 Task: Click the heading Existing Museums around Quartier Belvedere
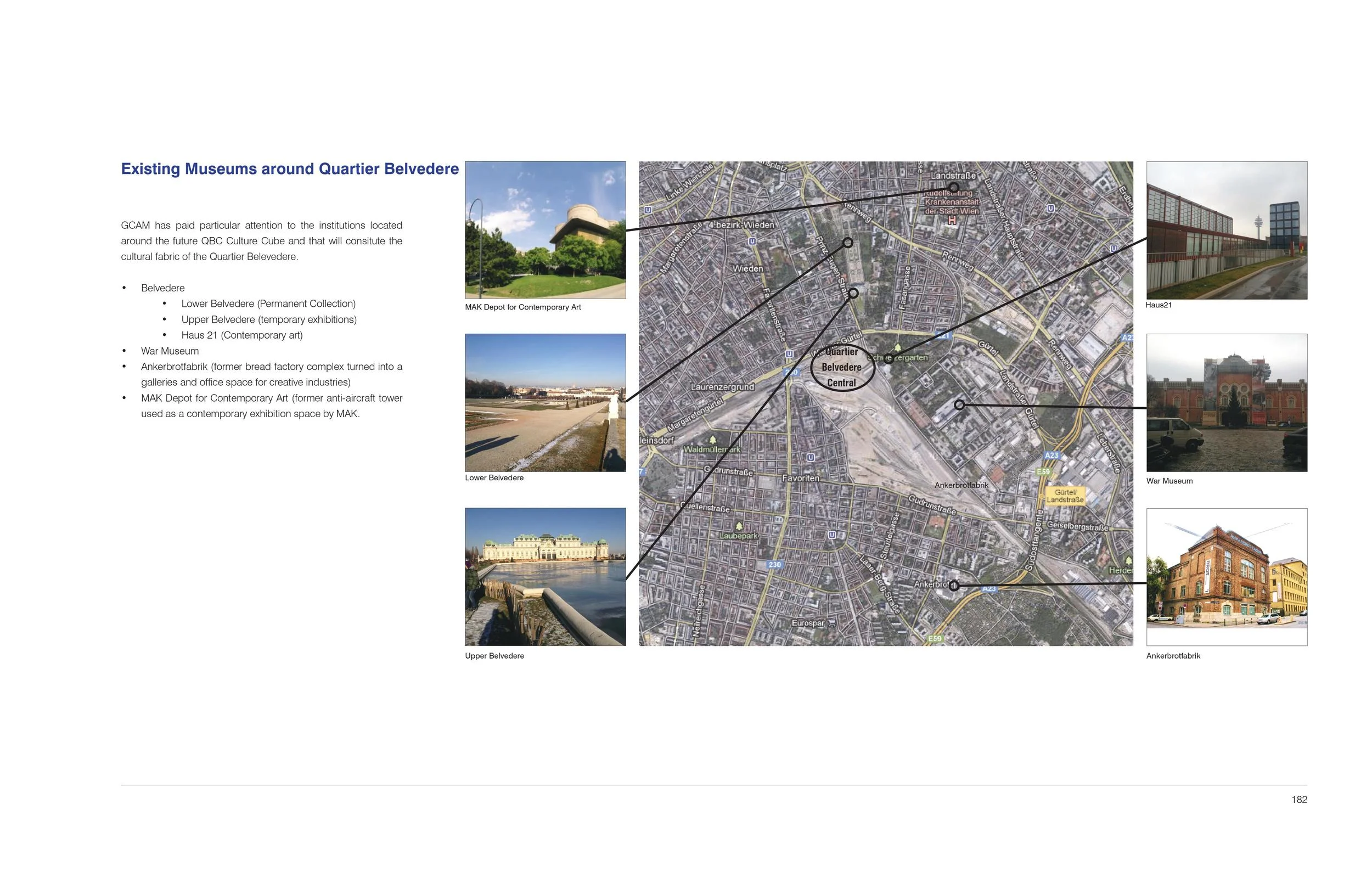click(289, 169)
